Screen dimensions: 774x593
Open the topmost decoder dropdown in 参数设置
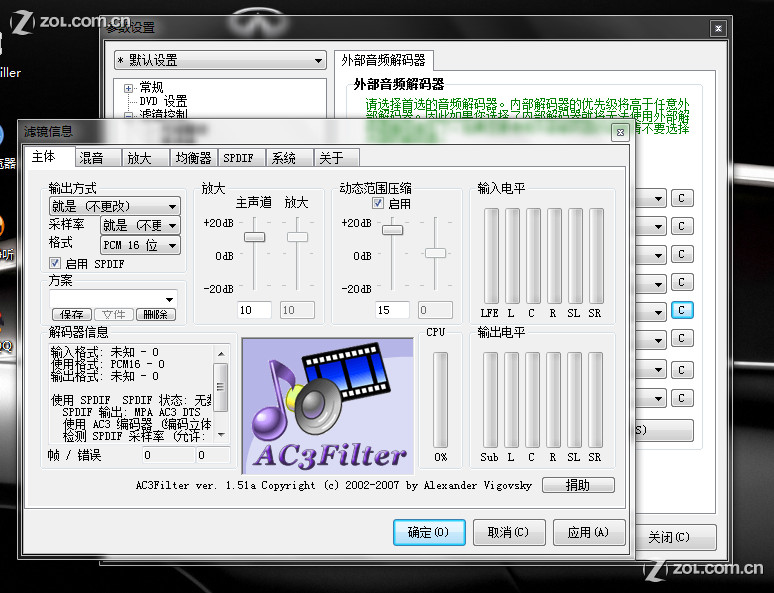651,198
